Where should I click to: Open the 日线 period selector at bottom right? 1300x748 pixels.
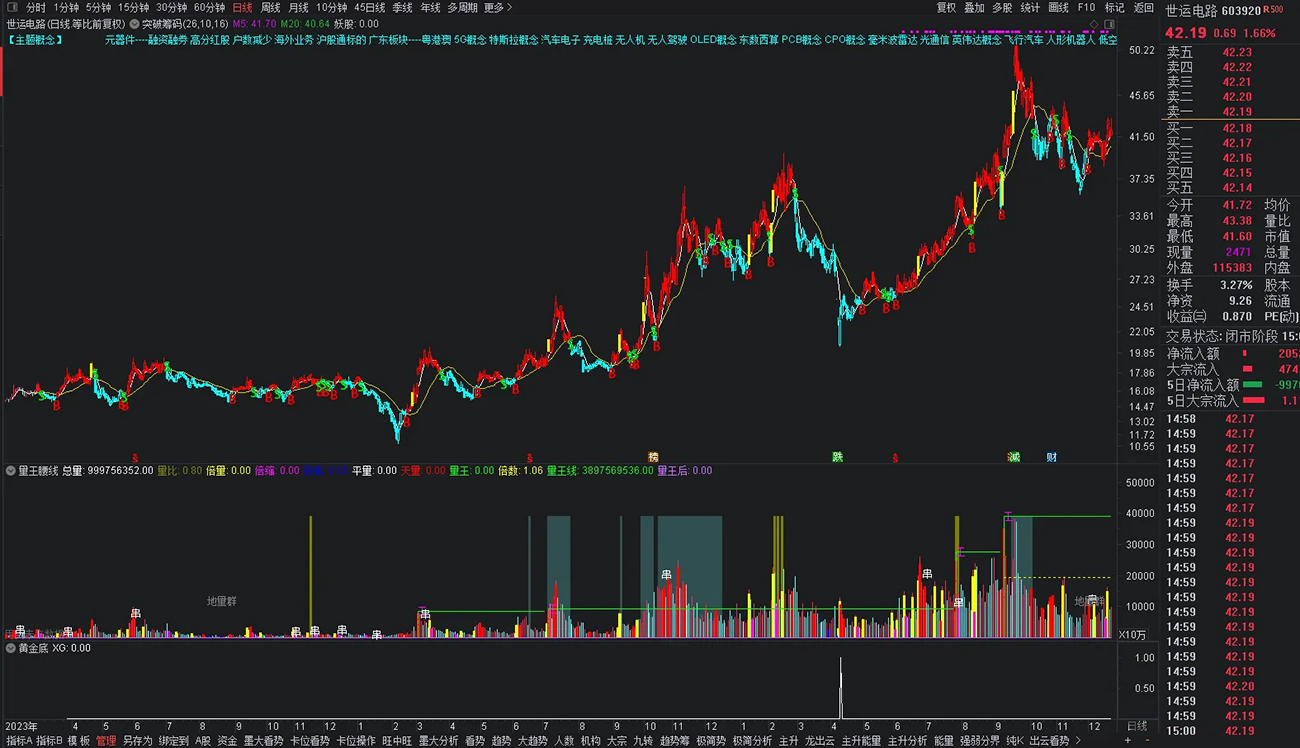[x=1137, y=726]
